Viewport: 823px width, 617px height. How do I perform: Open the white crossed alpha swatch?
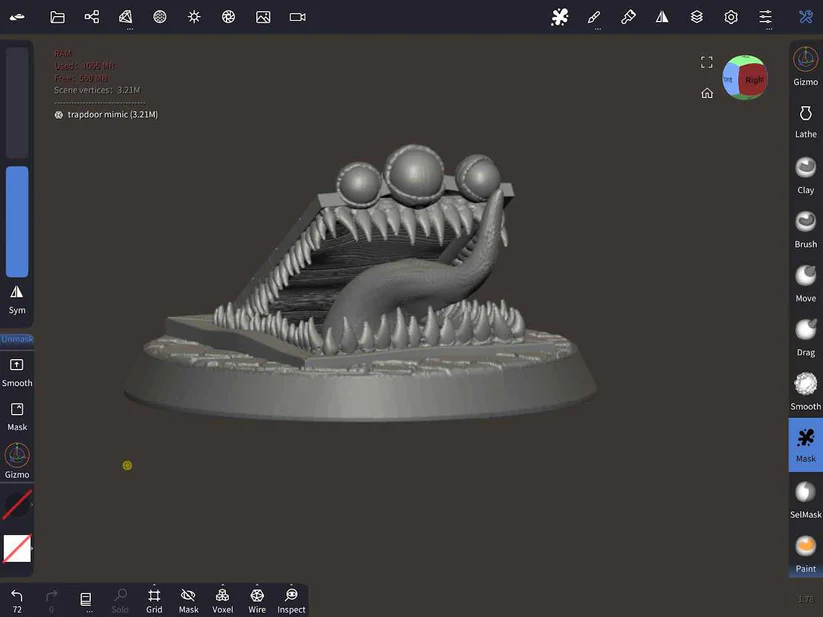[17, 548]
